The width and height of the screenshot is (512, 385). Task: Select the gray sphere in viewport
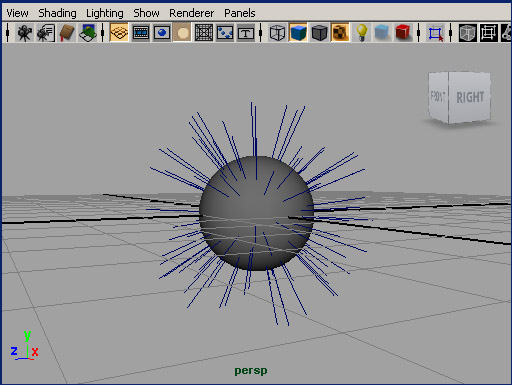[256, 213]
